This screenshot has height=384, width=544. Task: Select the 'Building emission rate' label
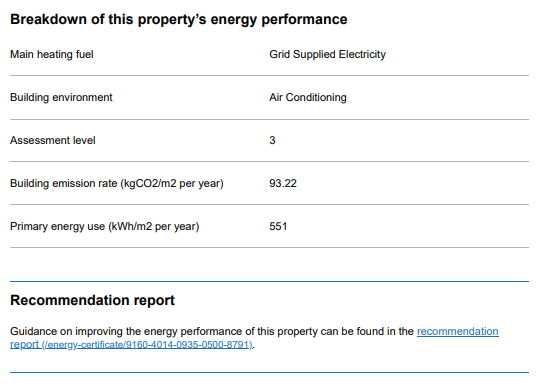(x=63, y=184)
